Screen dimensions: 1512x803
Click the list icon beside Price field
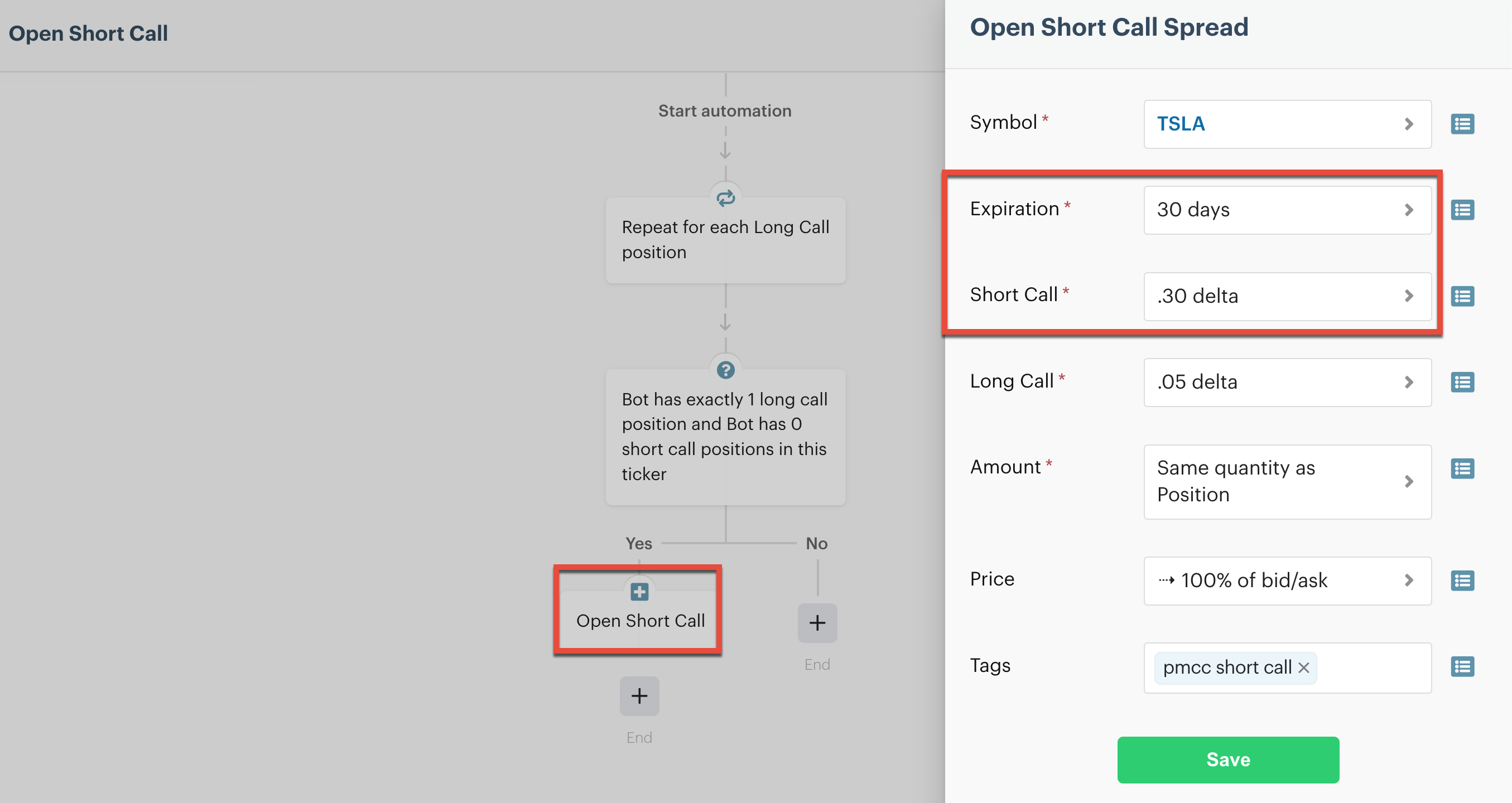pos(1462,581)
